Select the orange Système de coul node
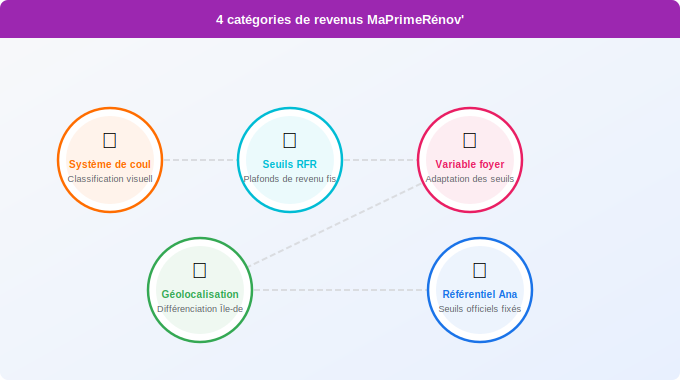This screenshot has width=680, height=380. (110, 160)
